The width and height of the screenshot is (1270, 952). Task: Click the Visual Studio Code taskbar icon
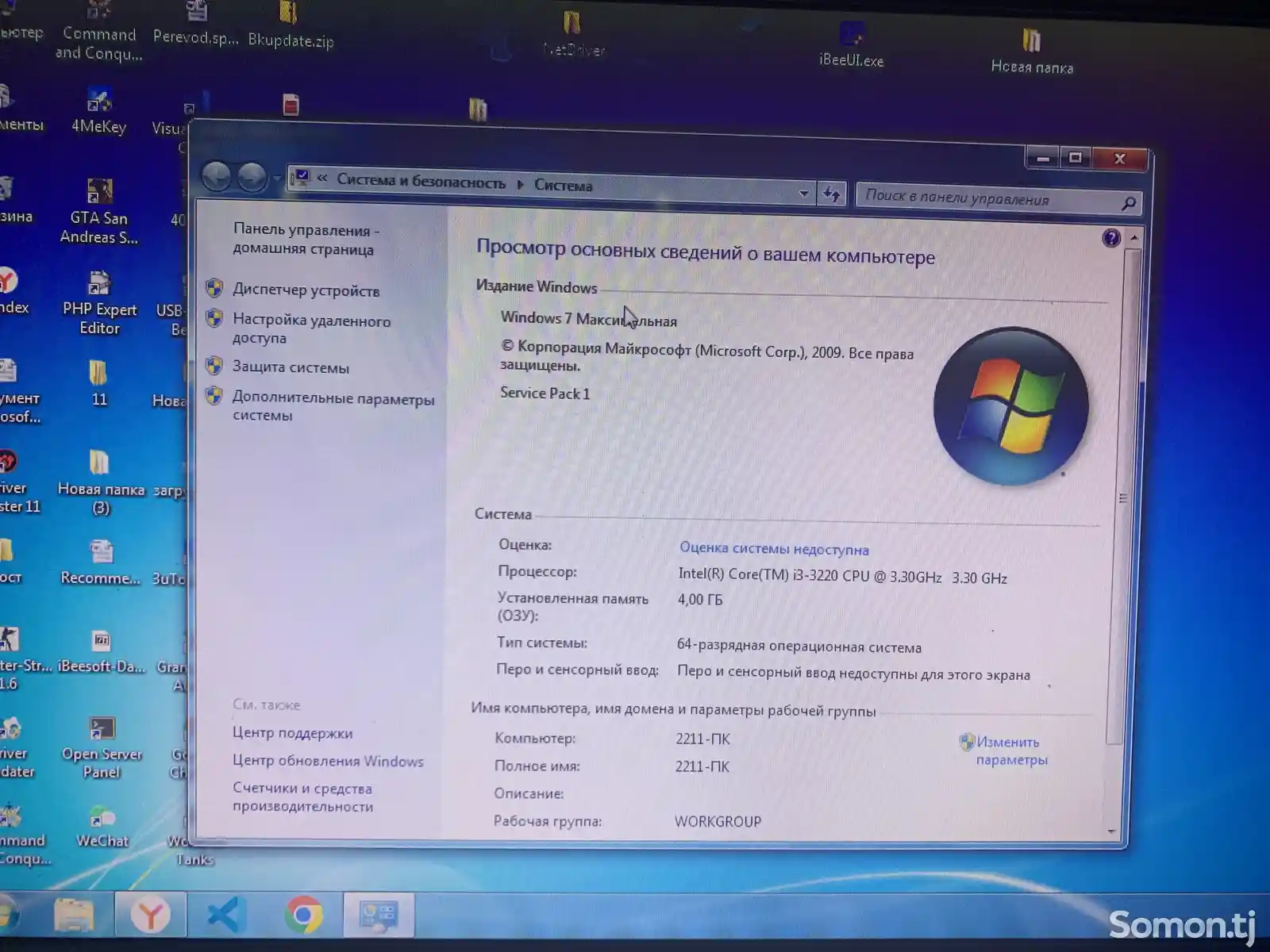(225, 916)
